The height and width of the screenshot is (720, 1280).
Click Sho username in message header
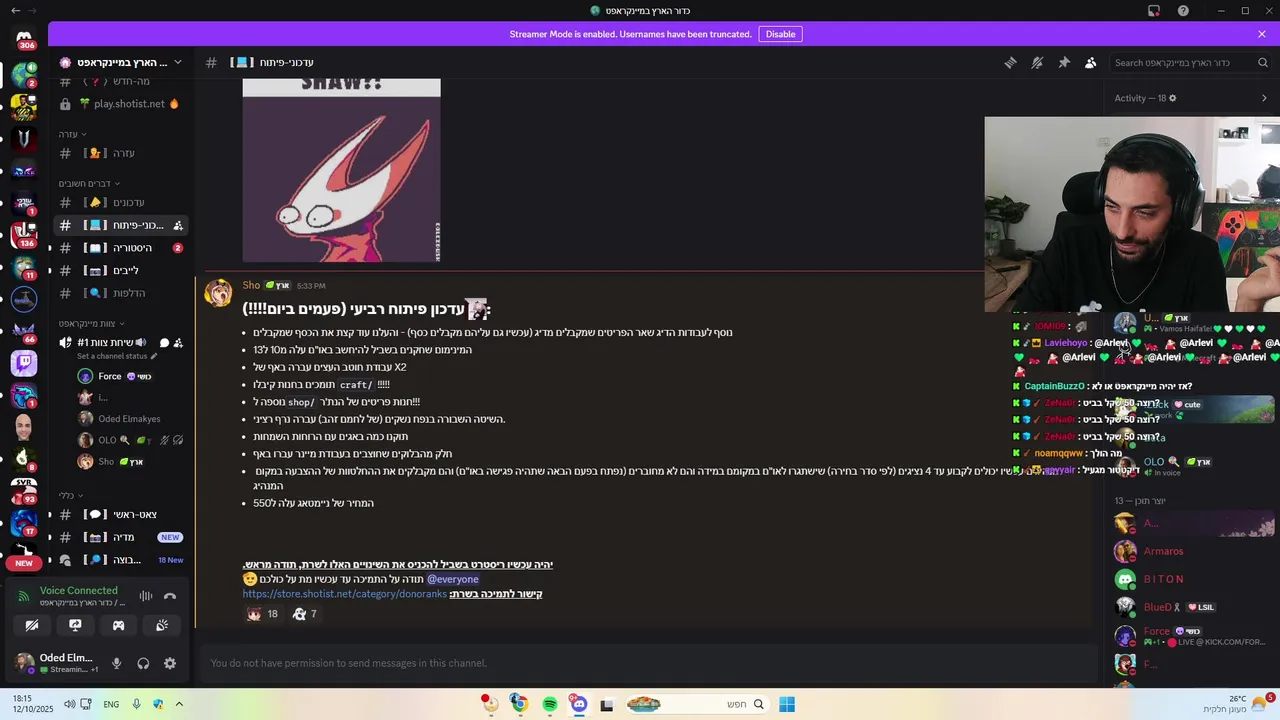tap(251, 285)
